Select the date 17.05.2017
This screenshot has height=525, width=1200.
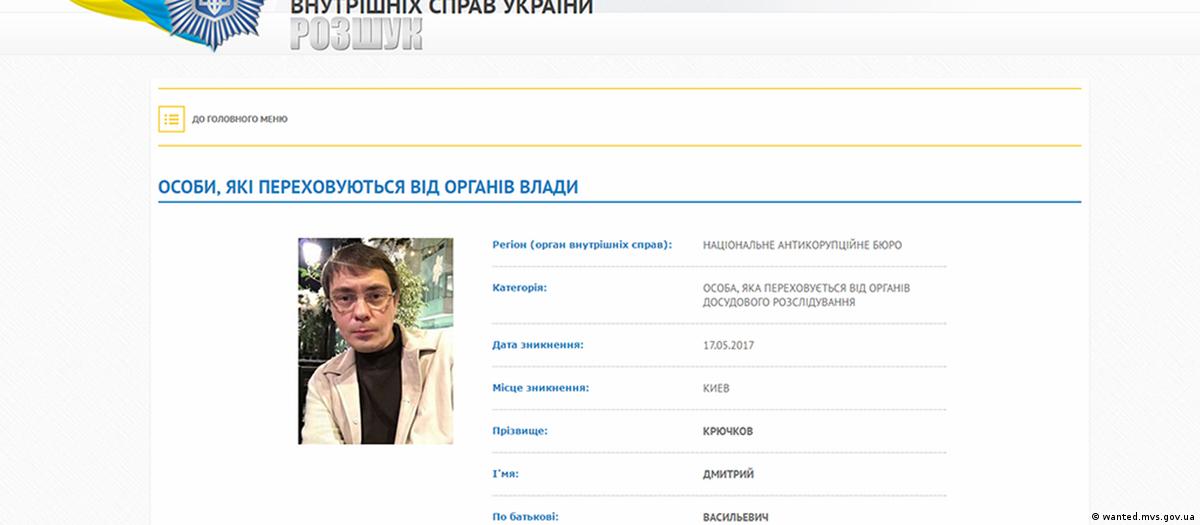728,345
